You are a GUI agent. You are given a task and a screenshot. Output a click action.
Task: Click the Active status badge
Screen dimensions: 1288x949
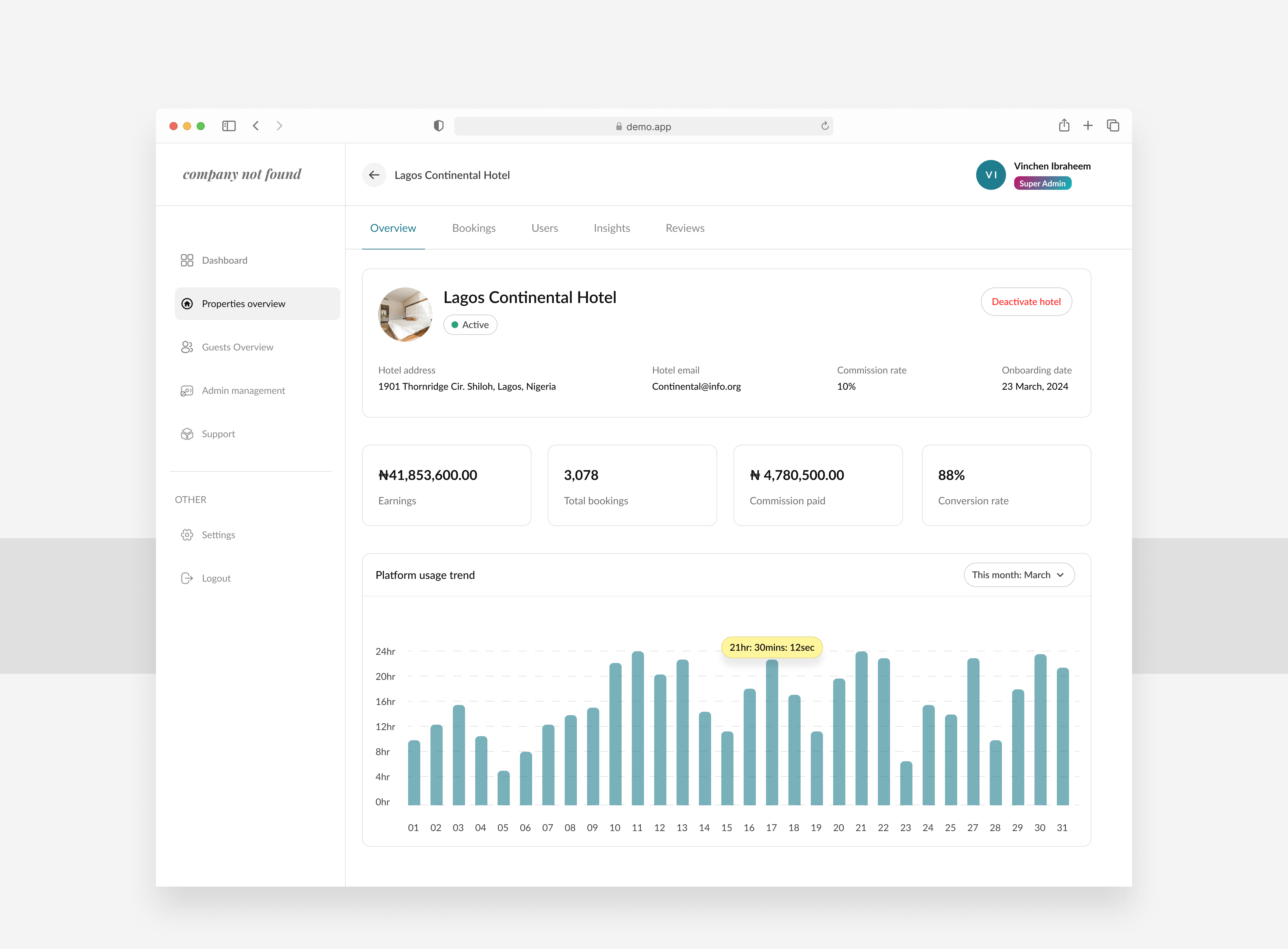point(470,324)
